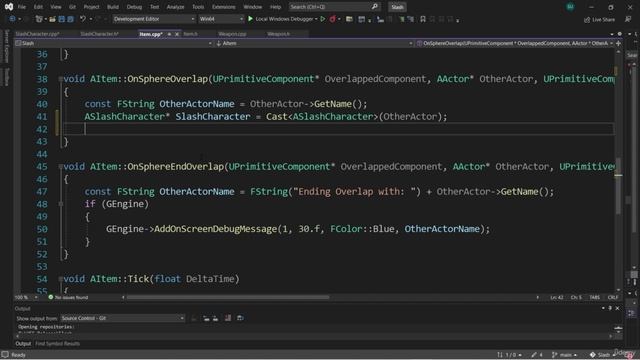Image resolution: width=640 pixels, height=360 pixels.
Task: Open the Extensions menu
Action: [224, 7]
